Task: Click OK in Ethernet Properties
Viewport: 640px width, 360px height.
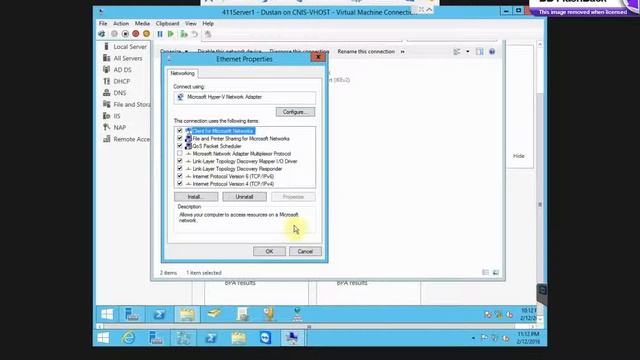Action: pos(269,251)
